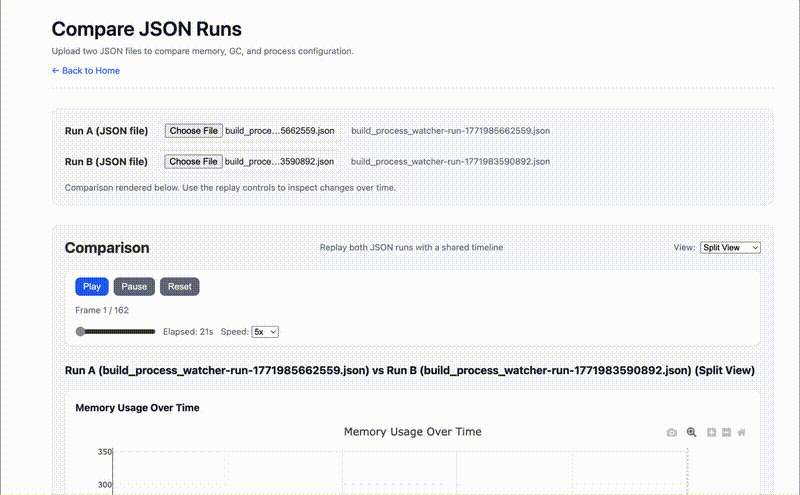Click the Run A vs Run B split view title
The width and height of the screenshot is (800, 495).
click(x=410, y=370)
